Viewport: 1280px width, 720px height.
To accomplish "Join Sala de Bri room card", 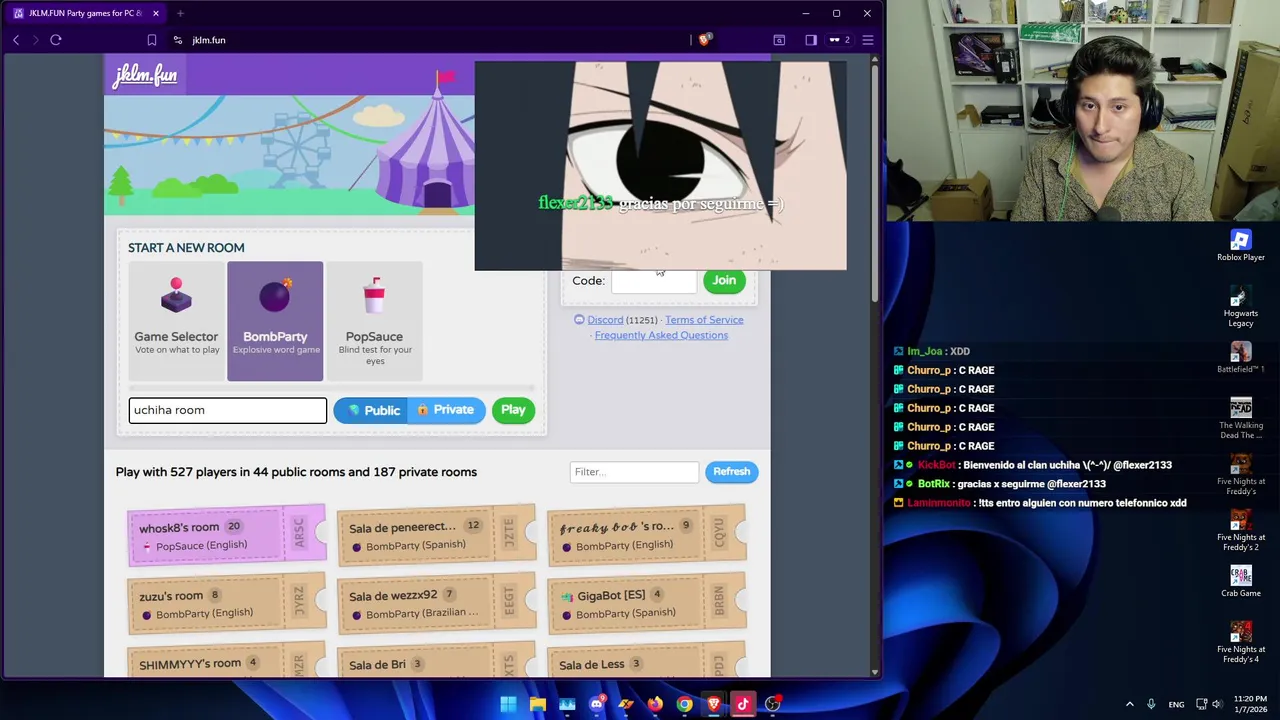I will [436, 660].
